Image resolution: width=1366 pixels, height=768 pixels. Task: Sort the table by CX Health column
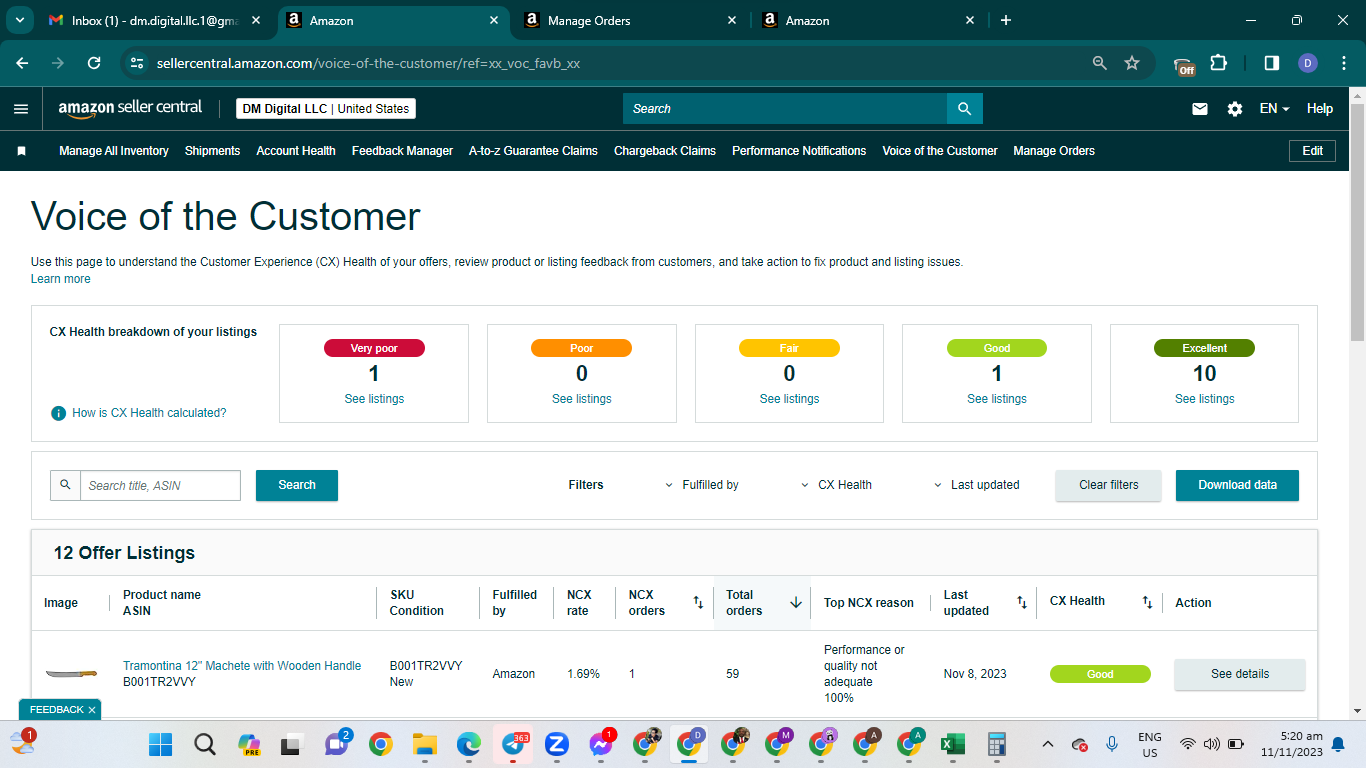[x=1147, y=603]
